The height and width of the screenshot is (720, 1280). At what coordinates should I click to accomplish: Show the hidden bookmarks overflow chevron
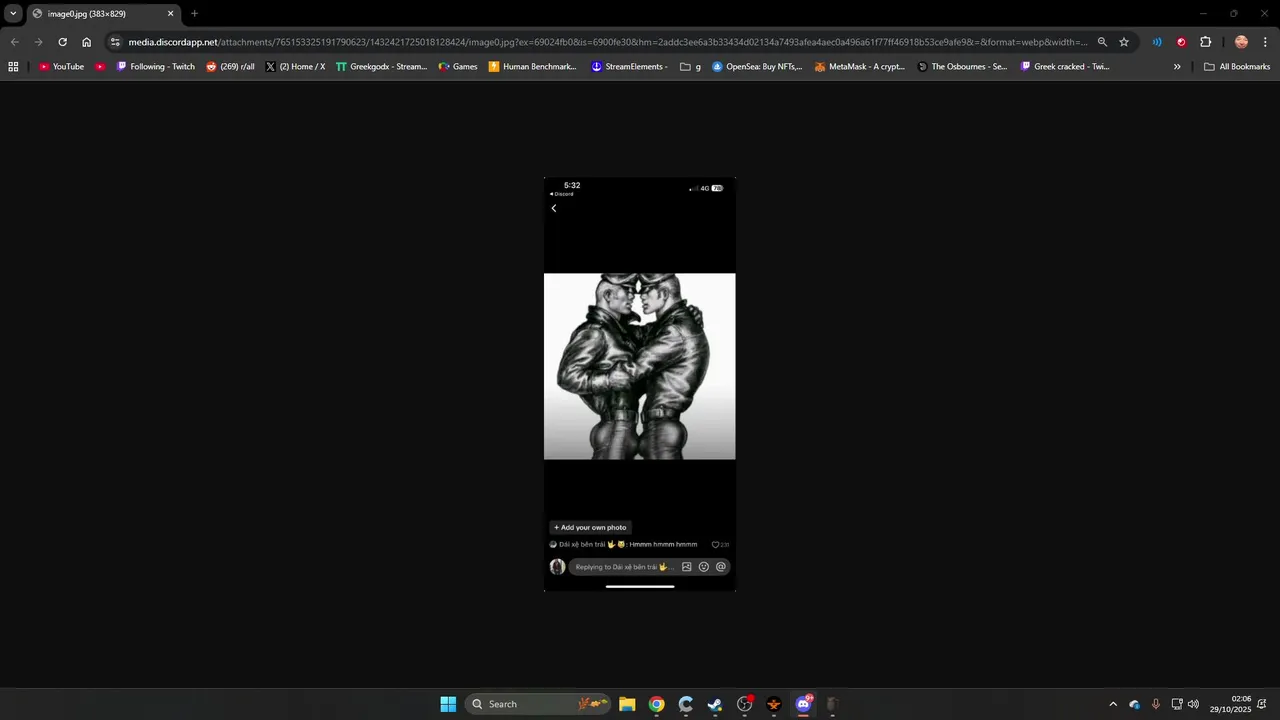tap(1177, 67)
